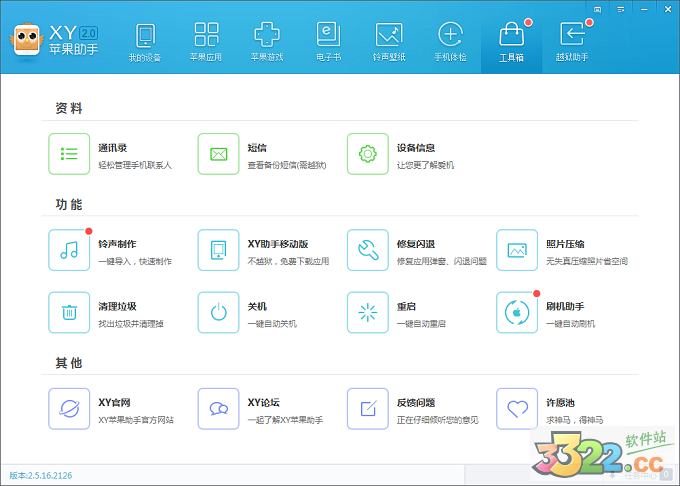
Task: Close the XY苹果助手 window
Action: 668,9
